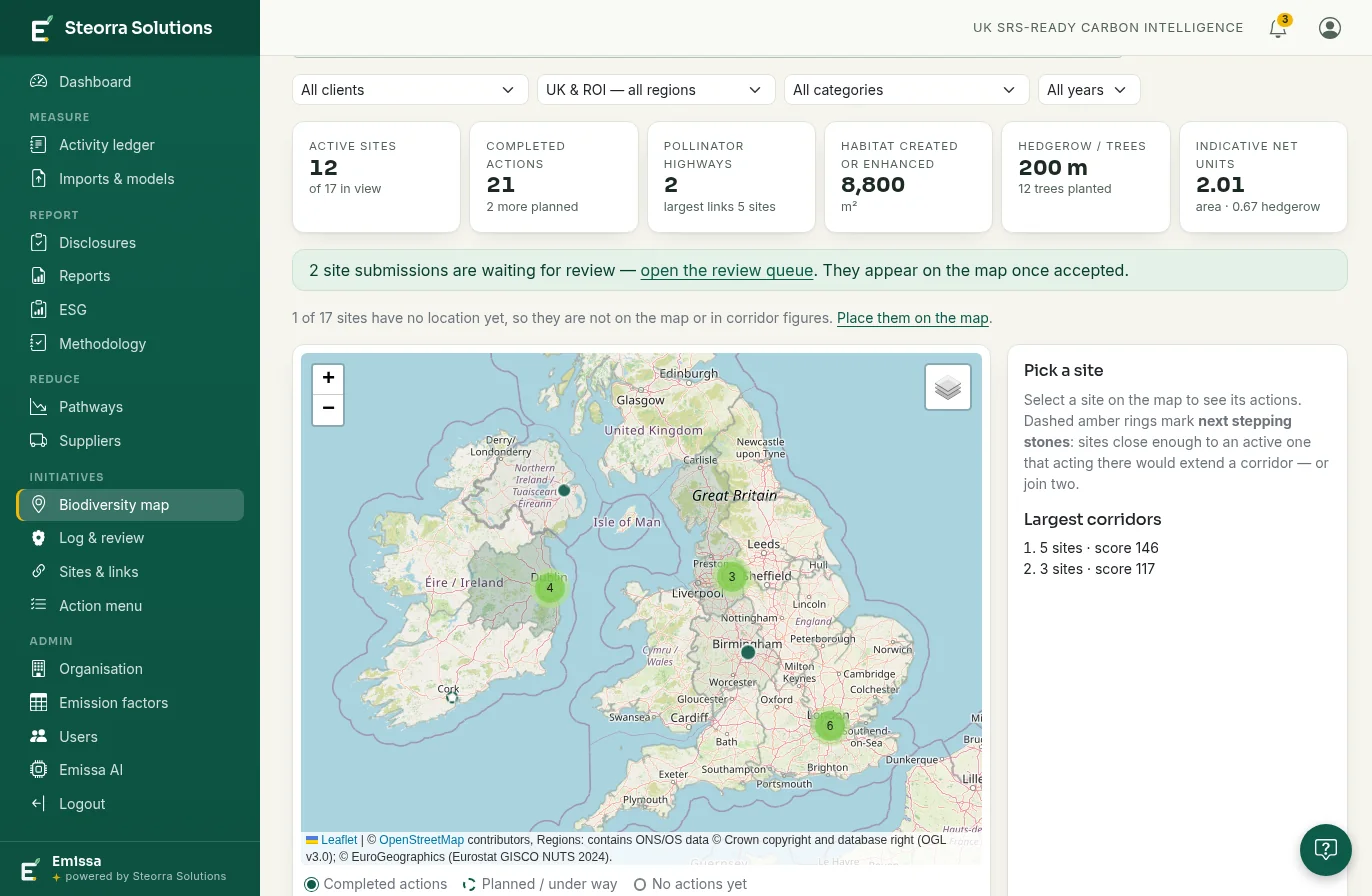Expand the All years dropdown

(x=1089, y=90)
